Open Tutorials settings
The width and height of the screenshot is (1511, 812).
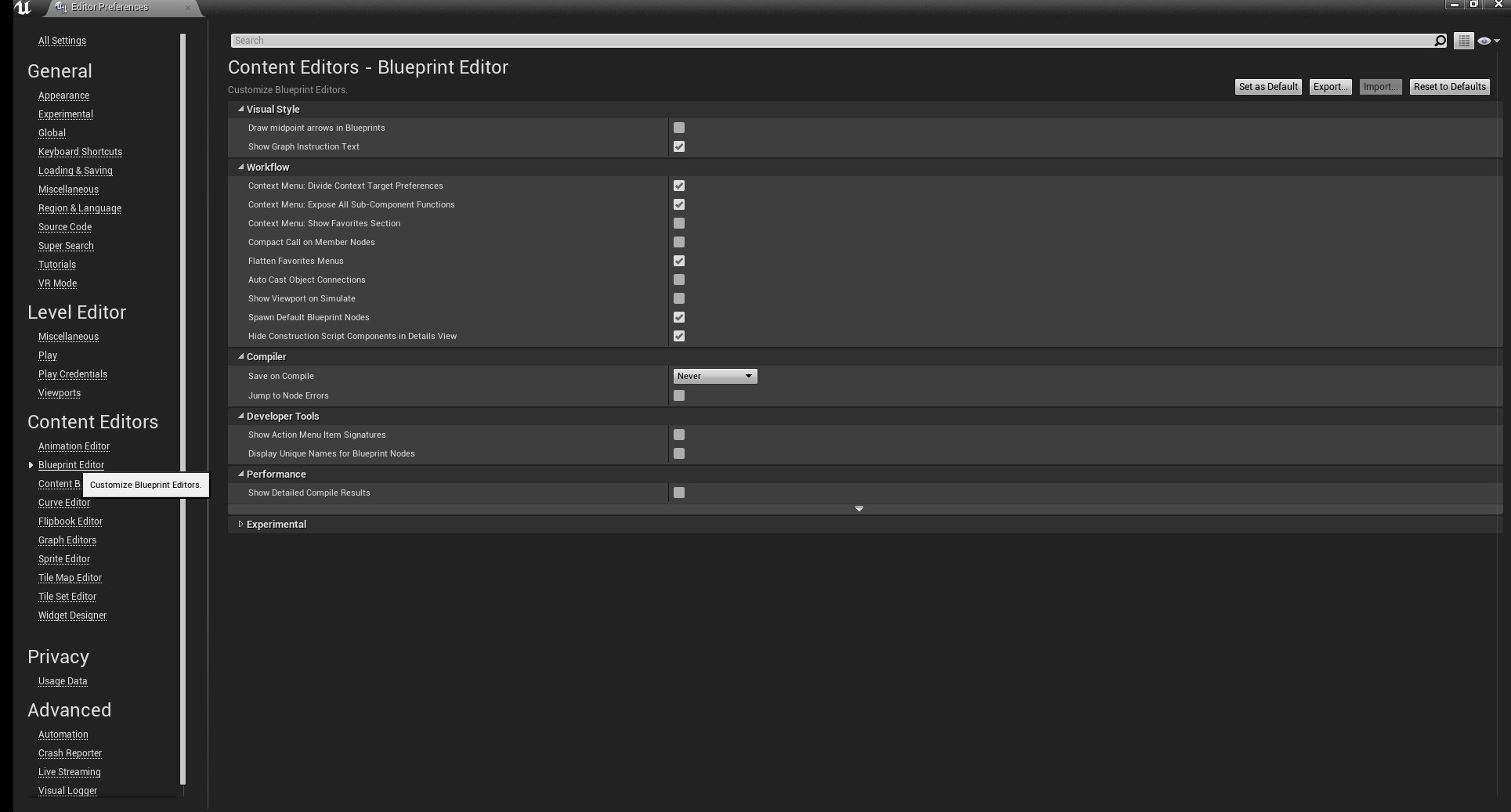click(56, 265)
